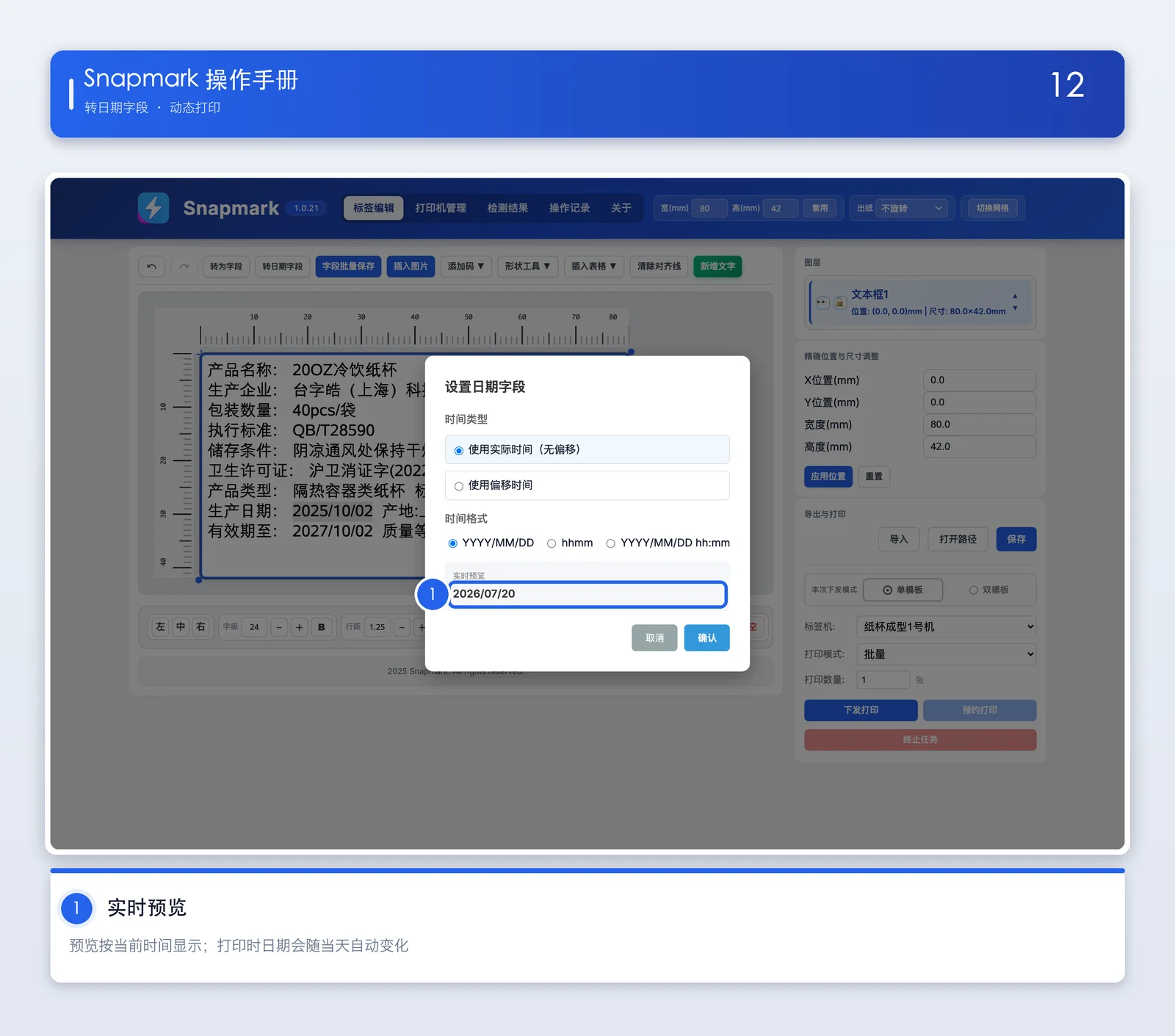
Task: Click the 插入图片 button
Action: pyautogui.click(x=411, y=267)
